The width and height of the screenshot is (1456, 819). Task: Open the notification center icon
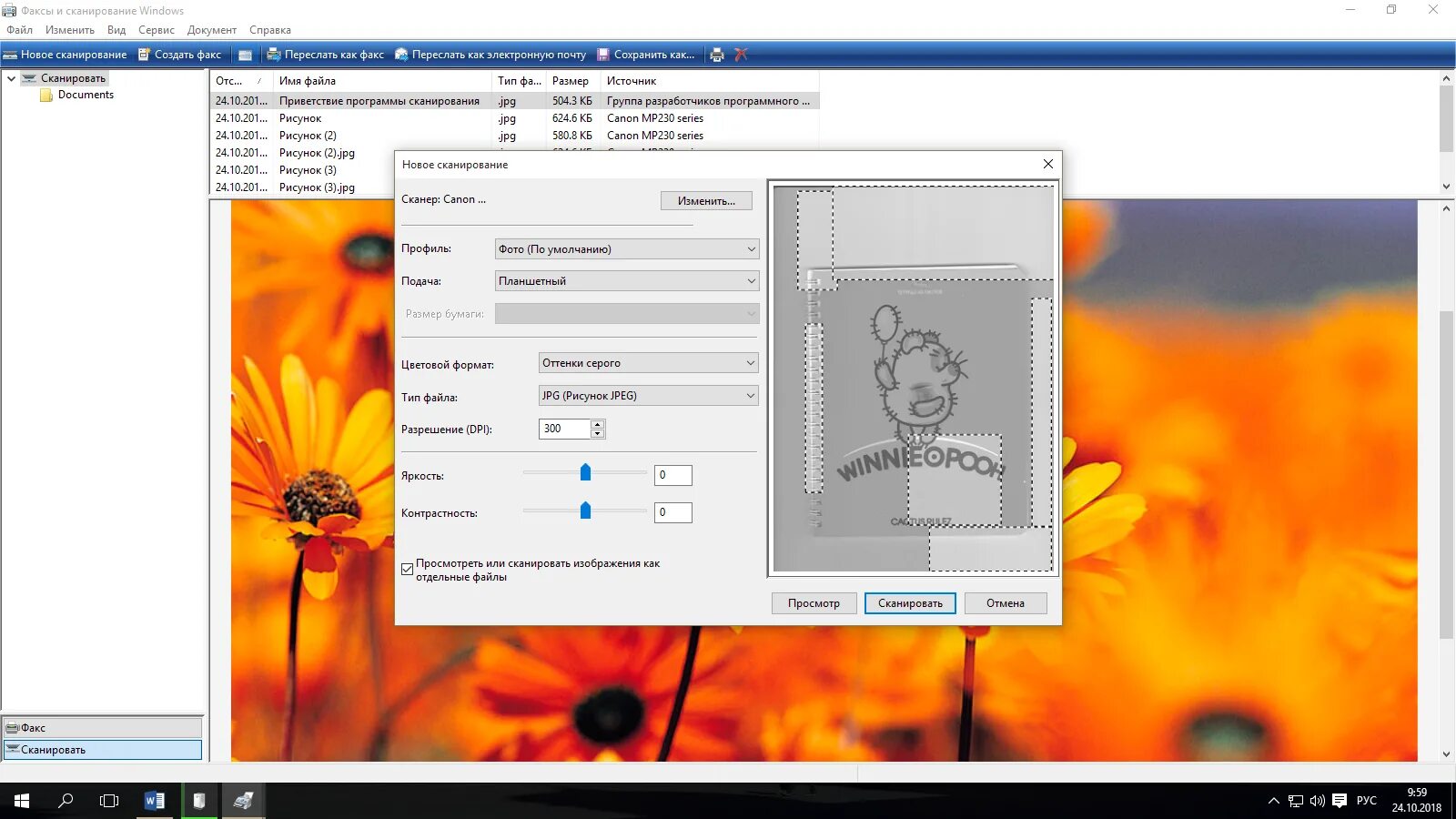[1340, 801]
